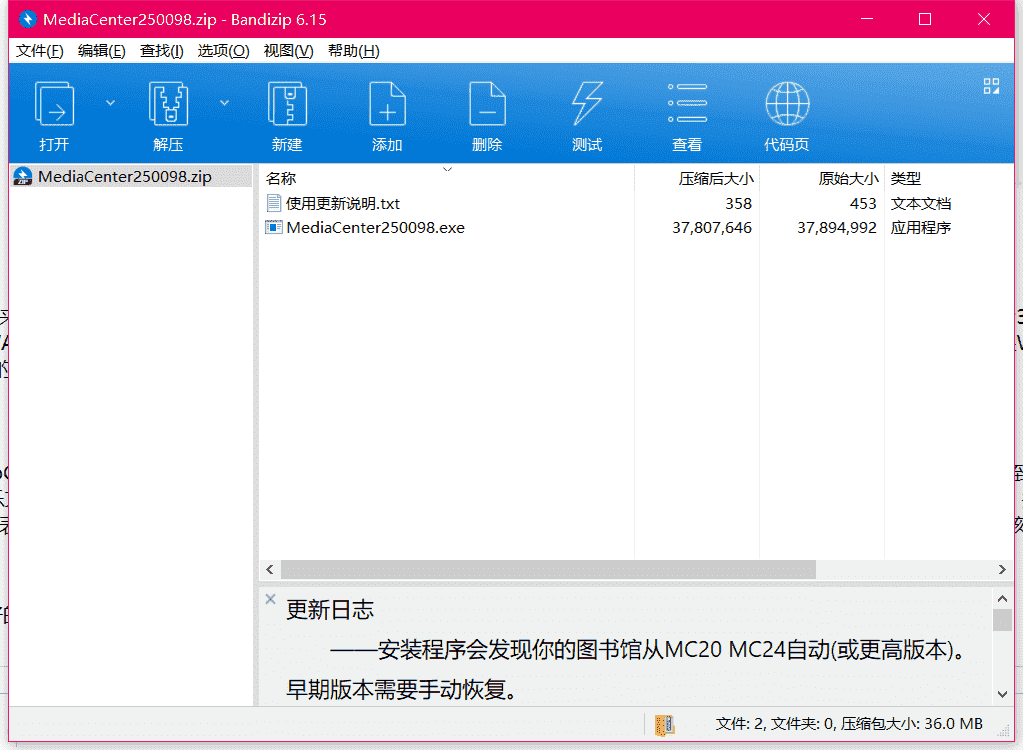Image resolution: width=1023 pixels, height=750 pixels.
Task: Select MediaCenter250098.zip in the tree panel
Action: [x=132, y=177]
